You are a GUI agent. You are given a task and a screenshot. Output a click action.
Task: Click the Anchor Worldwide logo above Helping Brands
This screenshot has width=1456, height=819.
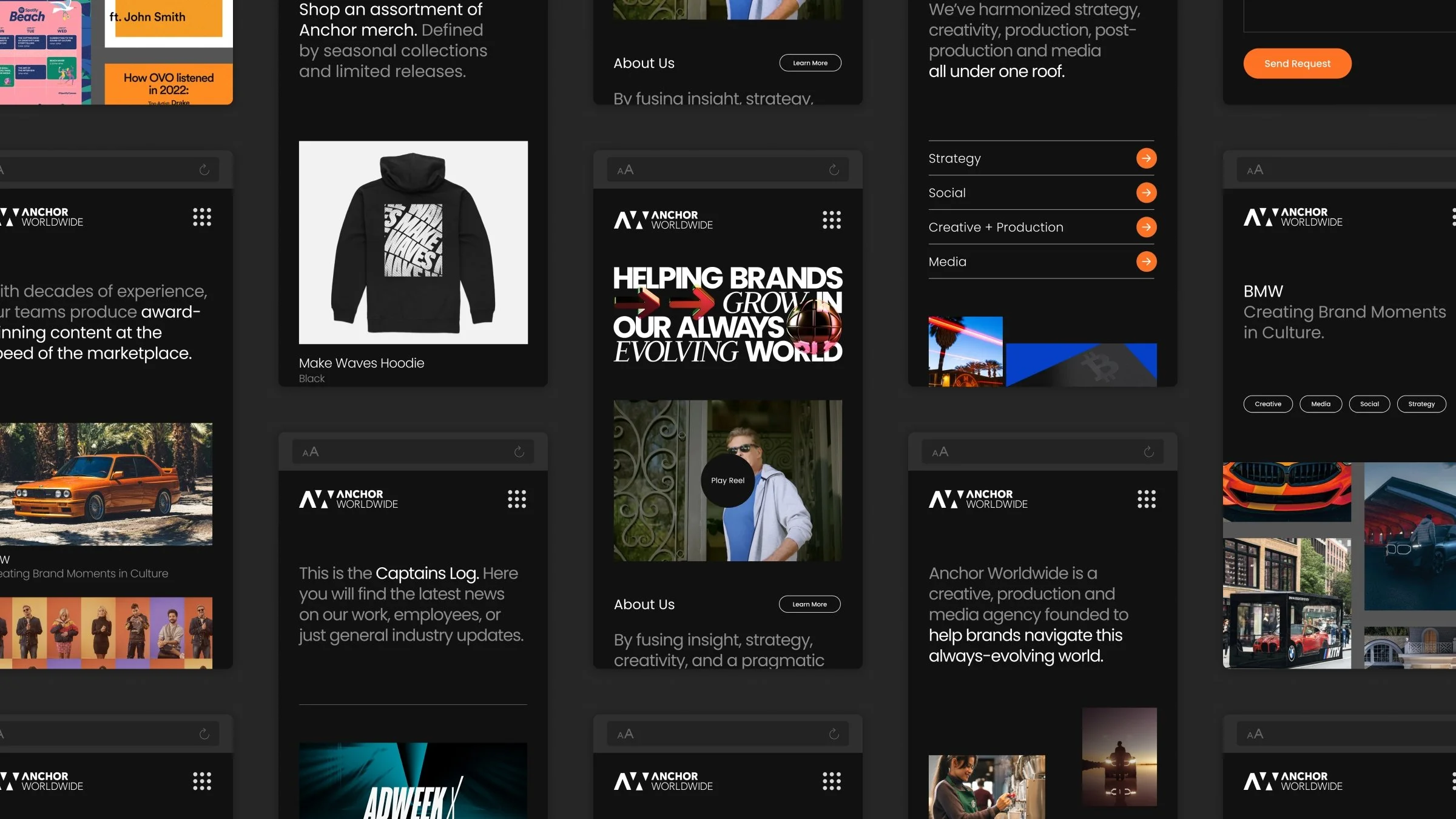click(x=663, y=220)
